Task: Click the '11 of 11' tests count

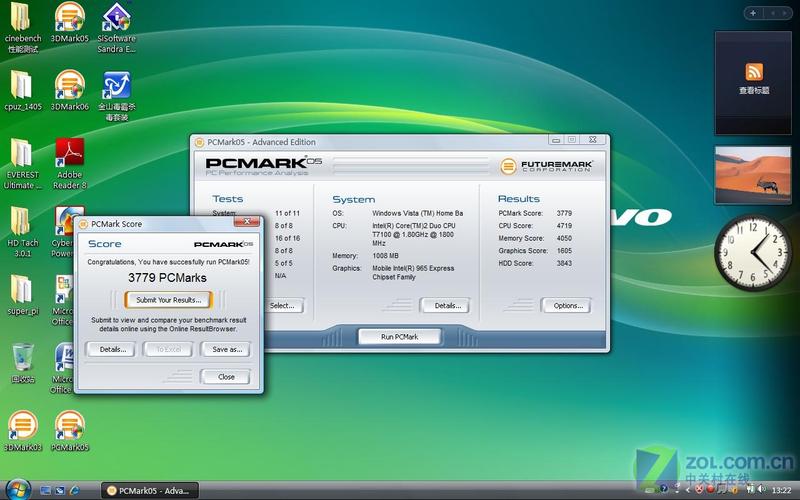Action: tap(287, 213)
